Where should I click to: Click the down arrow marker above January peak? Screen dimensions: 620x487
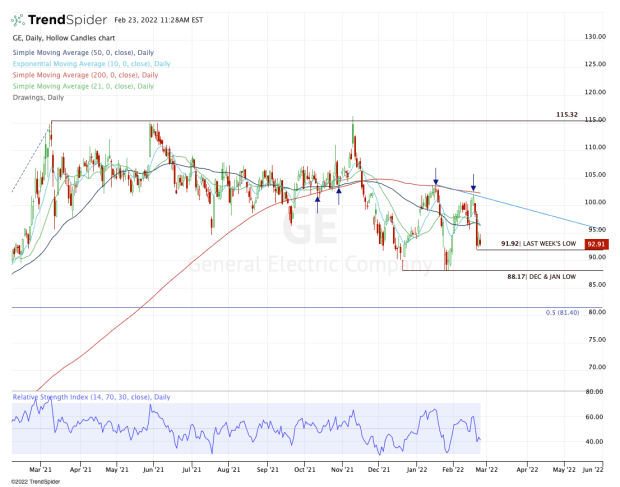(435, 177)
